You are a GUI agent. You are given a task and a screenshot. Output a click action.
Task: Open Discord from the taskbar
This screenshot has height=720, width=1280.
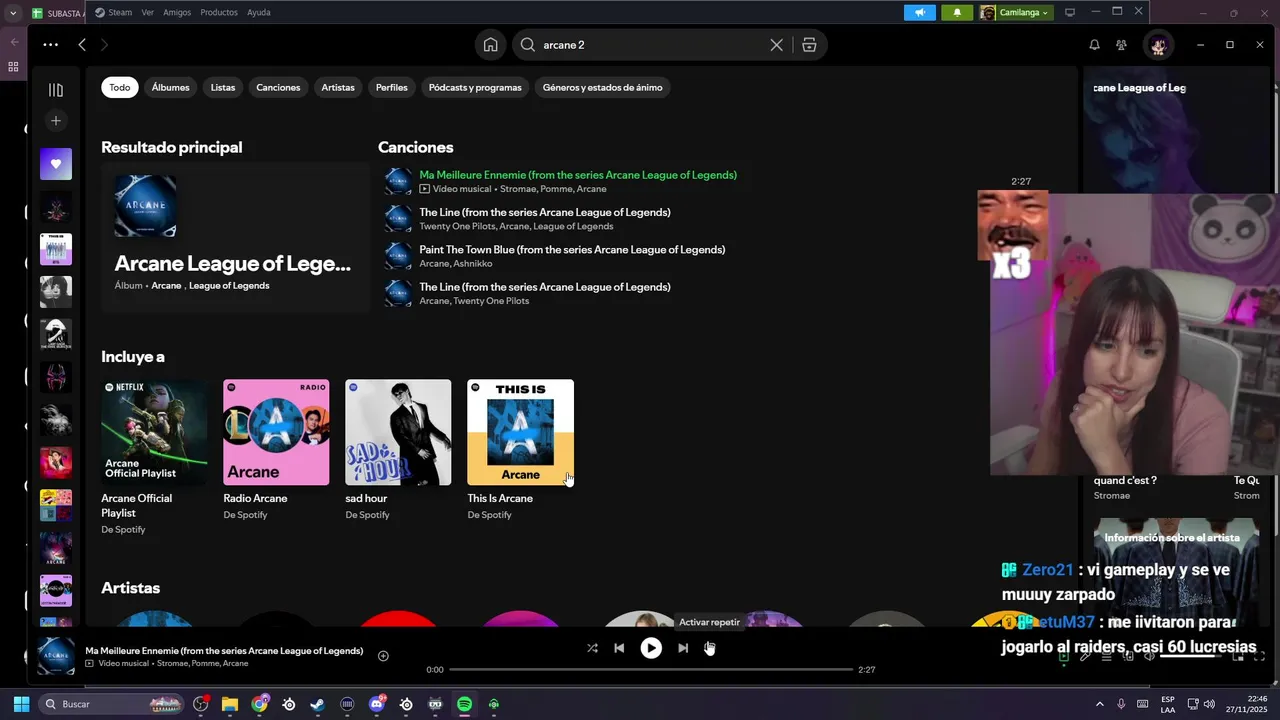377,704
